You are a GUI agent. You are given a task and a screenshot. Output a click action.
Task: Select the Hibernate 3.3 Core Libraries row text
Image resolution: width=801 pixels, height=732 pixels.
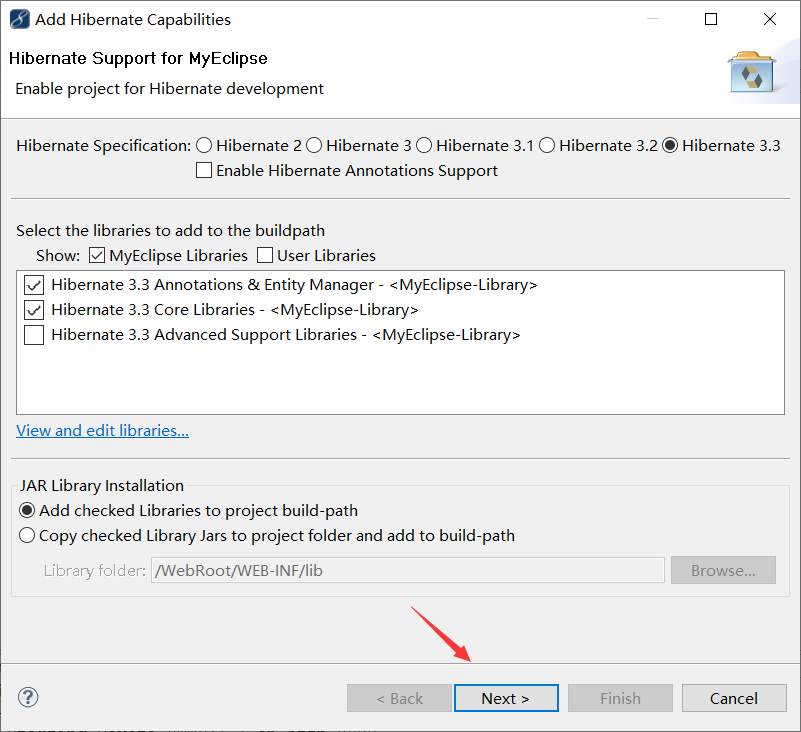click(235, 310)
